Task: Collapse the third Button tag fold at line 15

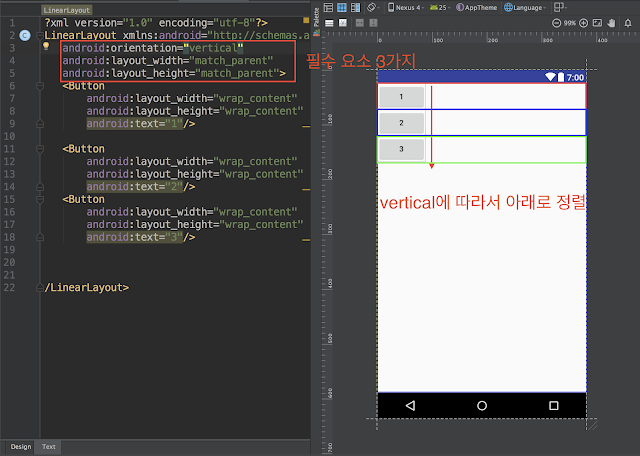Action: tap(40, 200)
